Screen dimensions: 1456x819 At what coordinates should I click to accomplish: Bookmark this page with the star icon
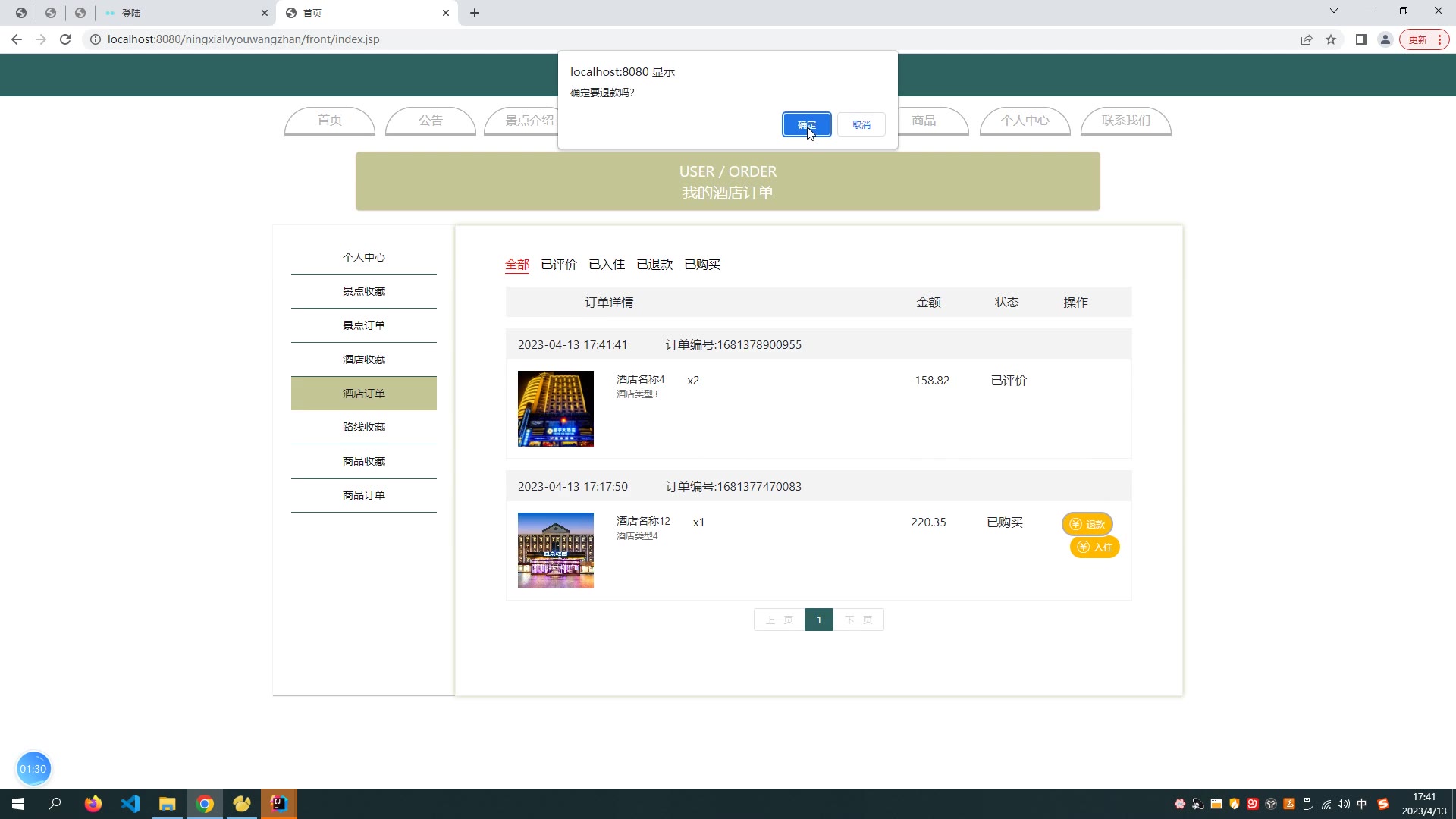tap(1331, 39)
